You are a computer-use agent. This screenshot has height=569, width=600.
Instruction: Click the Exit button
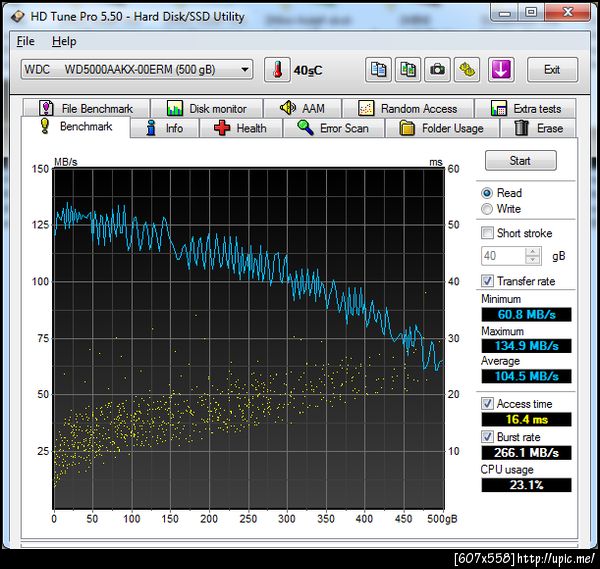[551, 69]
